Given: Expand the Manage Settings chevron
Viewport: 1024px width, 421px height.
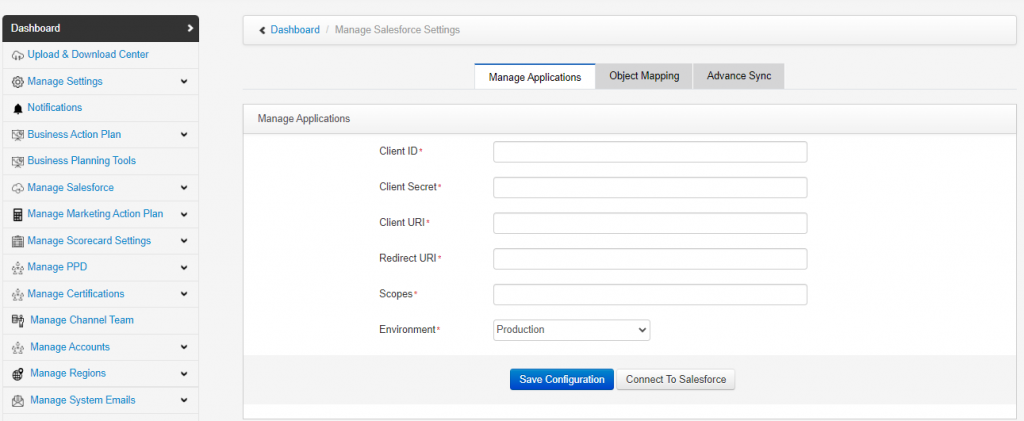Looking at the screenshot, I should point(184,82).
